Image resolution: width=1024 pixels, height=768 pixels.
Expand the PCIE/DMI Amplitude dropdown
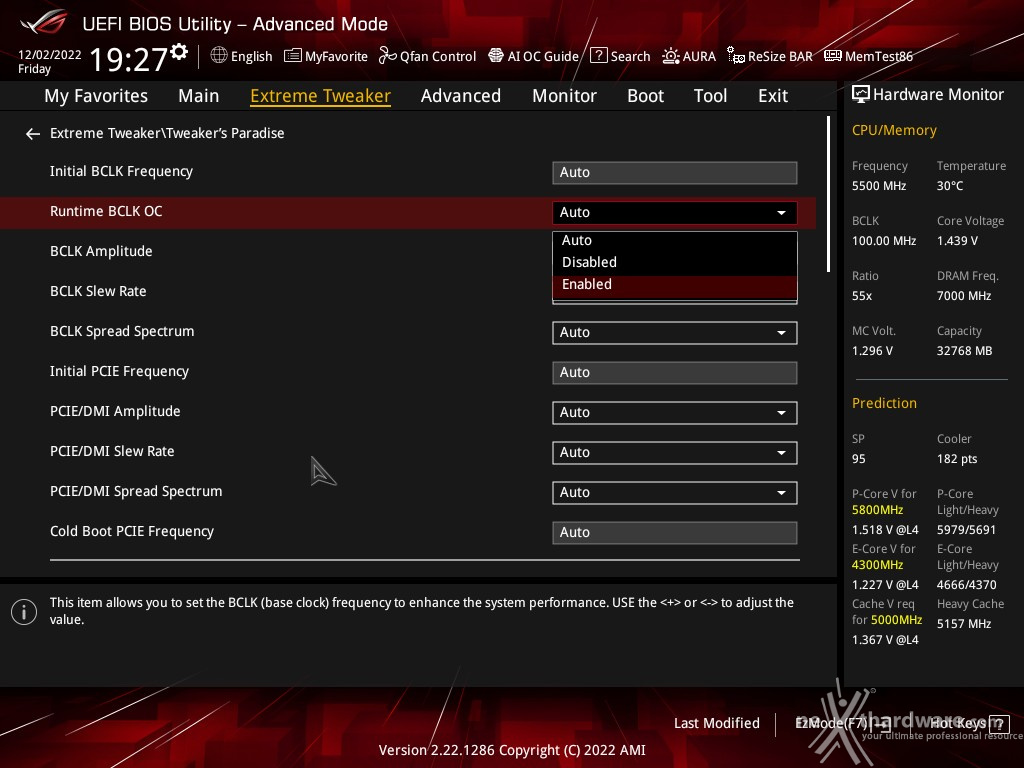point(675,413)
